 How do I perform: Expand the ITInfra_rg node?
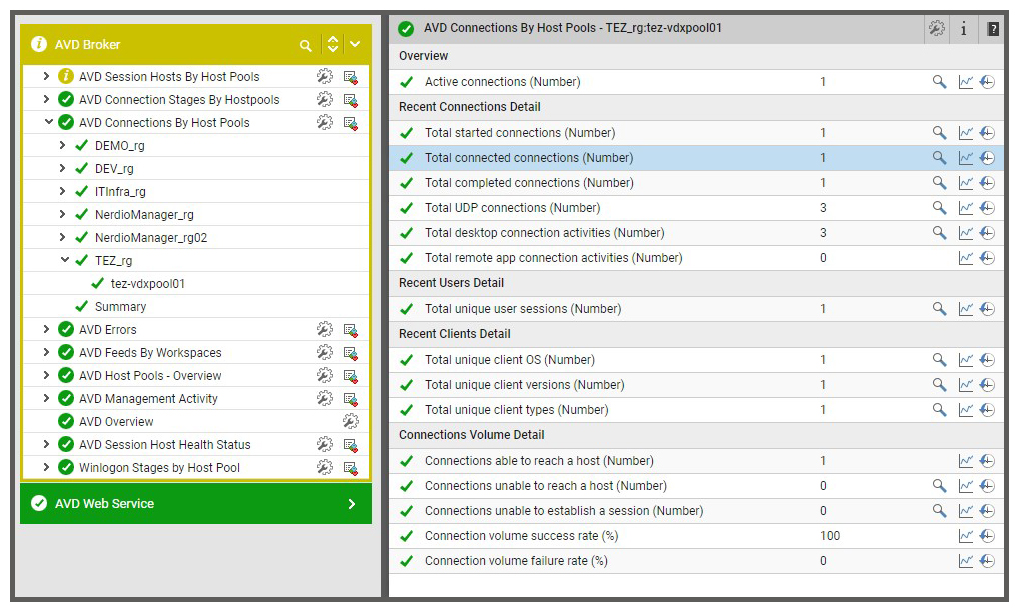pos(62,191)
